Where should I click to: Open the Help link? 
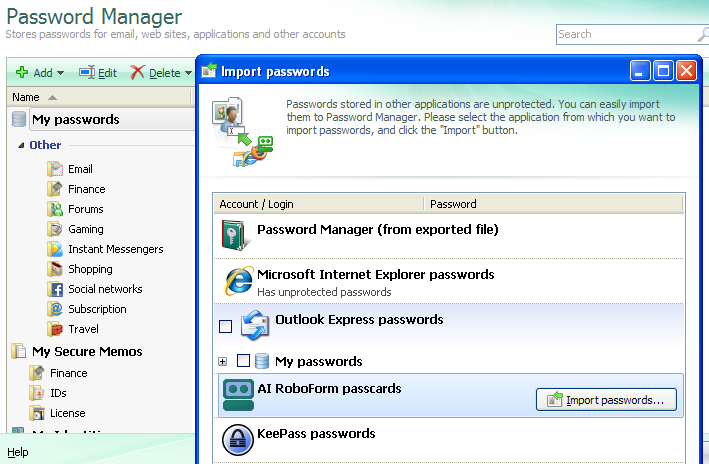(18, 452)
